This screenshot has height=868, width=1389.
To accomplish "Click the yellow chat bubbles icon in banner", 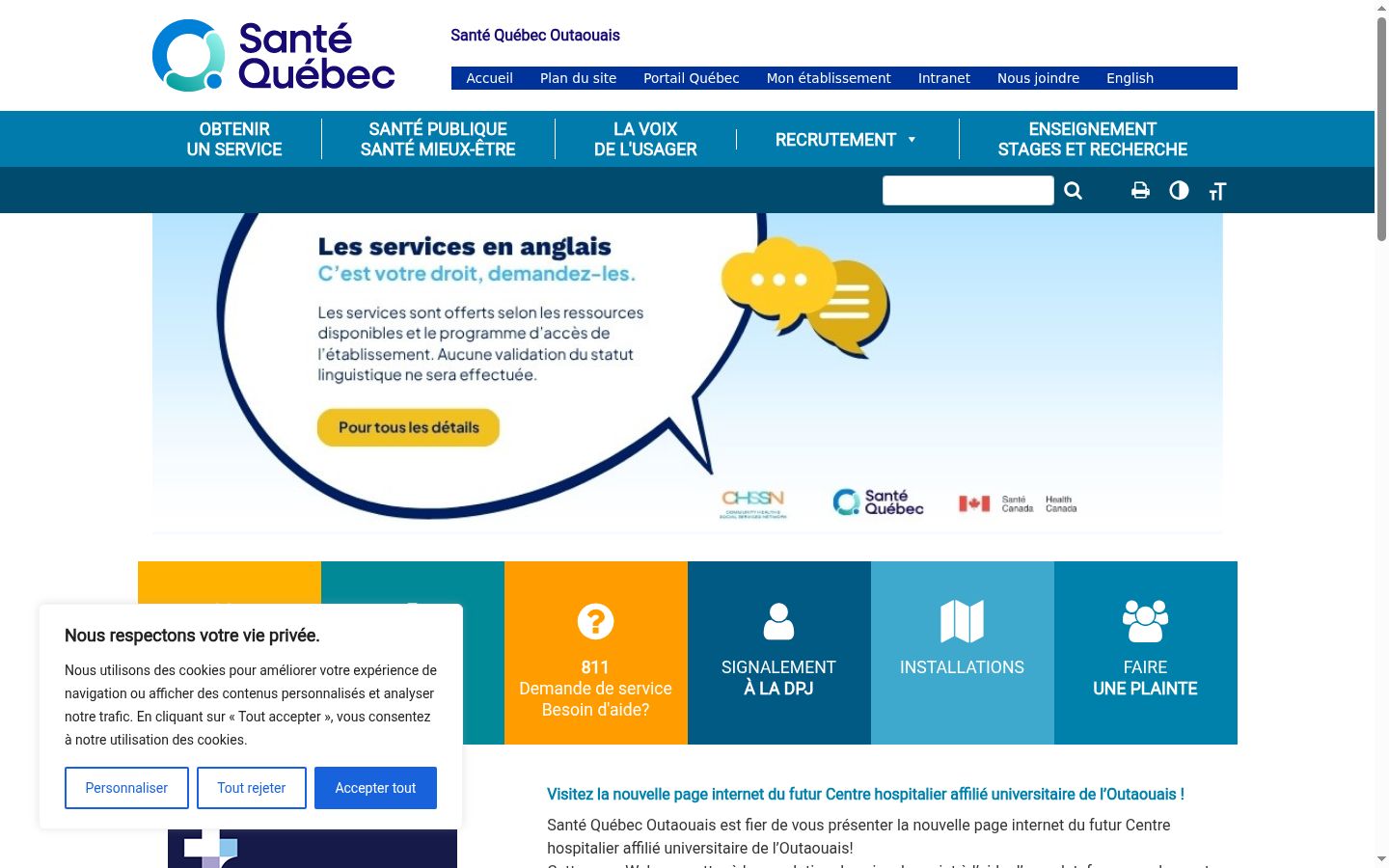I will click(805, 297).
